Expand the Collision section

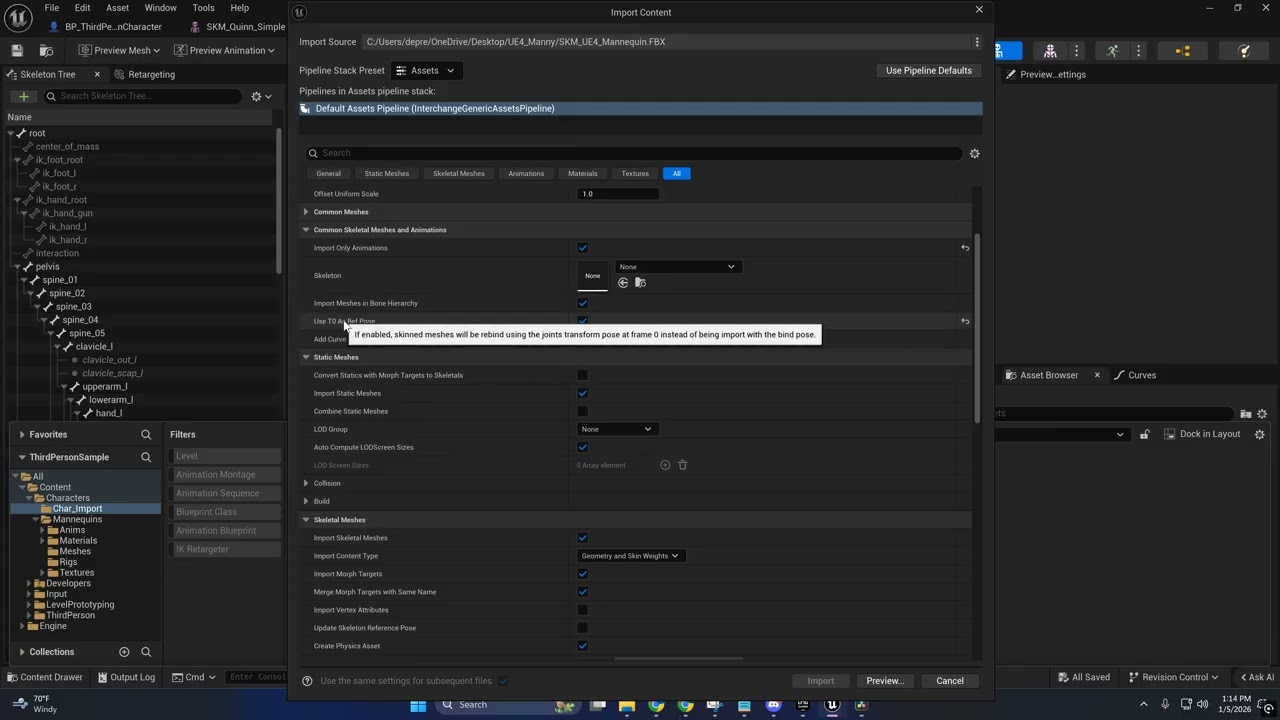click(306, 483)
